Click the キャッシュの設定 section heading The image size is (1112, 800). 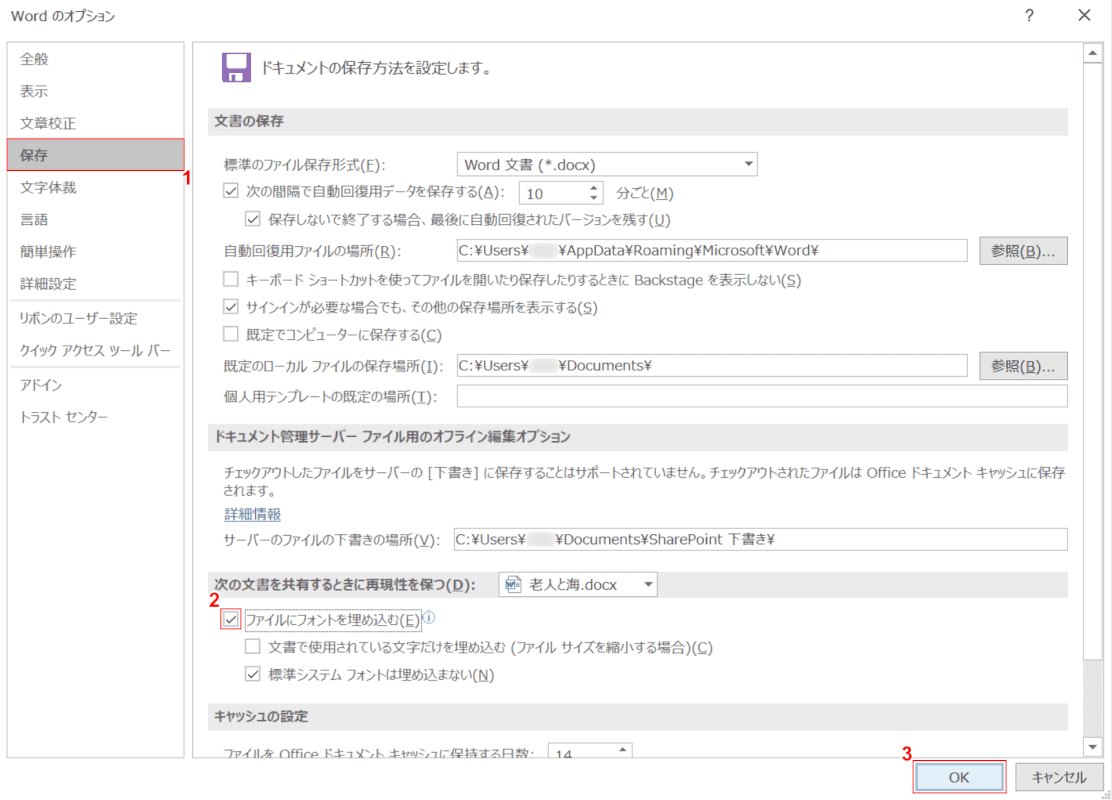tap(261, 716)
